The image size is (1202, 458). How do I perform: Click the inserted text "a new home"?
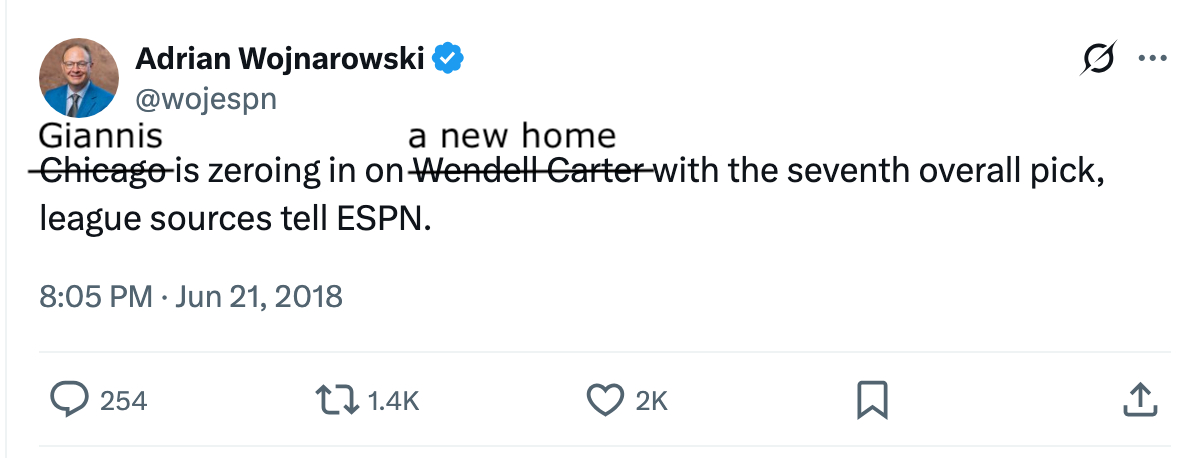tap(512, 135)
